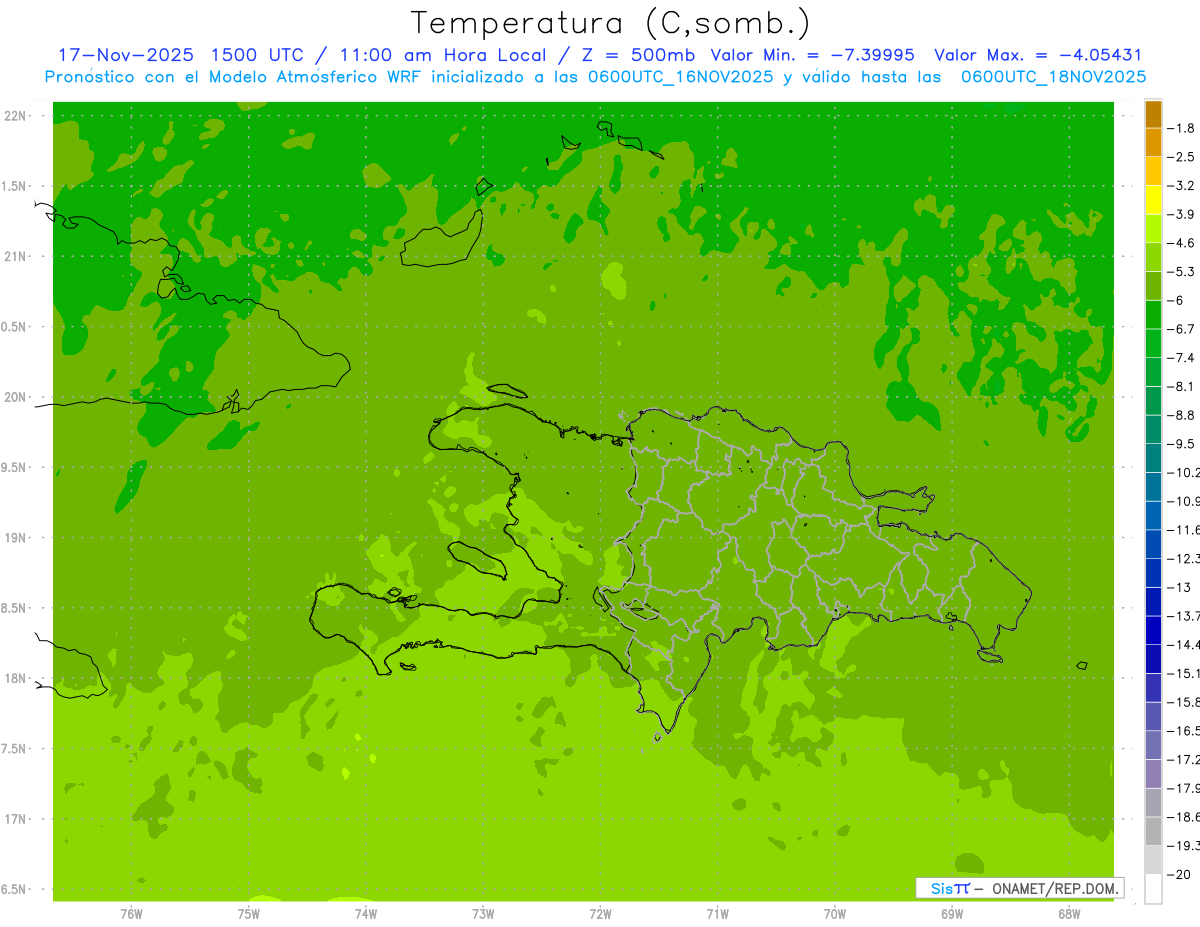Click the '68W' longitude label
The height and width of the screenshot is (927, 1200).
click(x=1069, y=914)
